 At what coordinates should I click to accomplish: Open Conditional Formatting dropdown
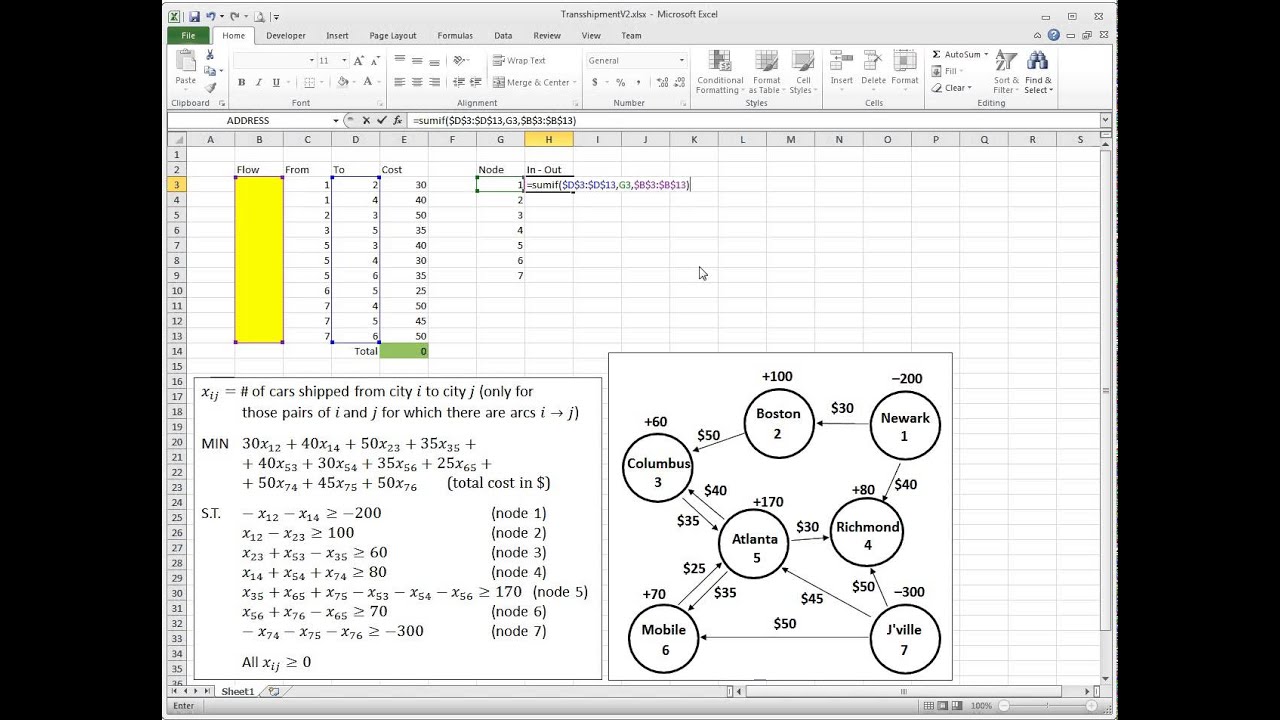coord(720,72)
